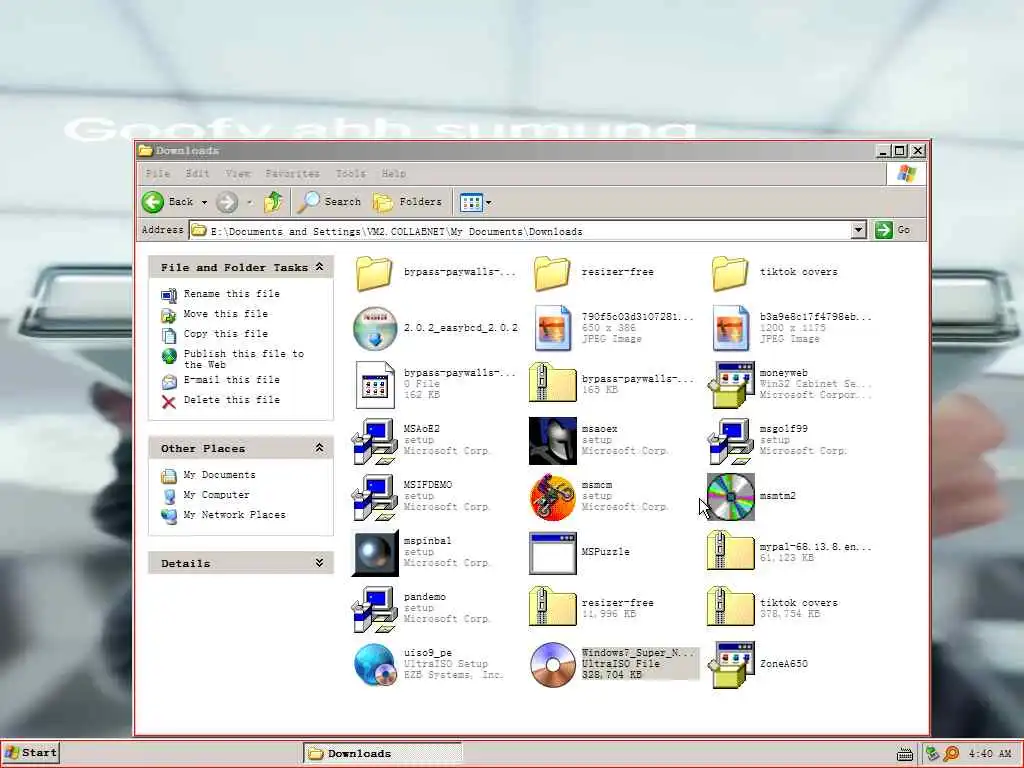The image size is (1024, 768).
Task: Open the File menu
Action: click(157, 174)
